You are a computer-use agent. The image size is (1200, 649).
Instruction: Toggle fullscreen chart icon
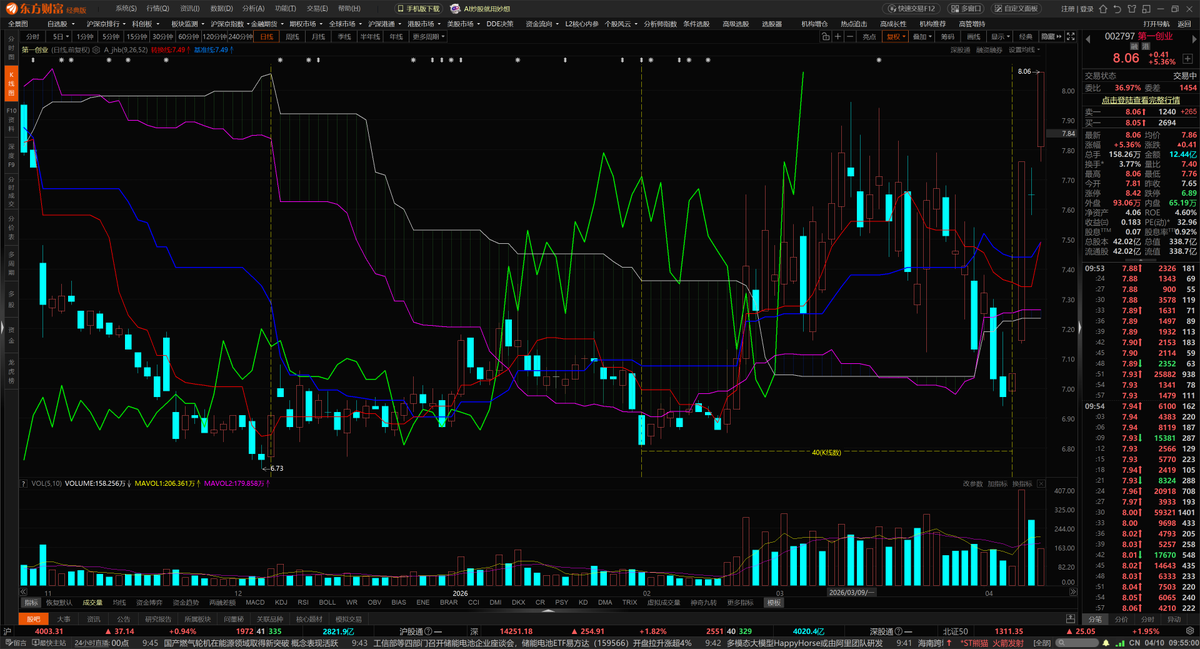pyautogui.click(x=1070, y=37)
